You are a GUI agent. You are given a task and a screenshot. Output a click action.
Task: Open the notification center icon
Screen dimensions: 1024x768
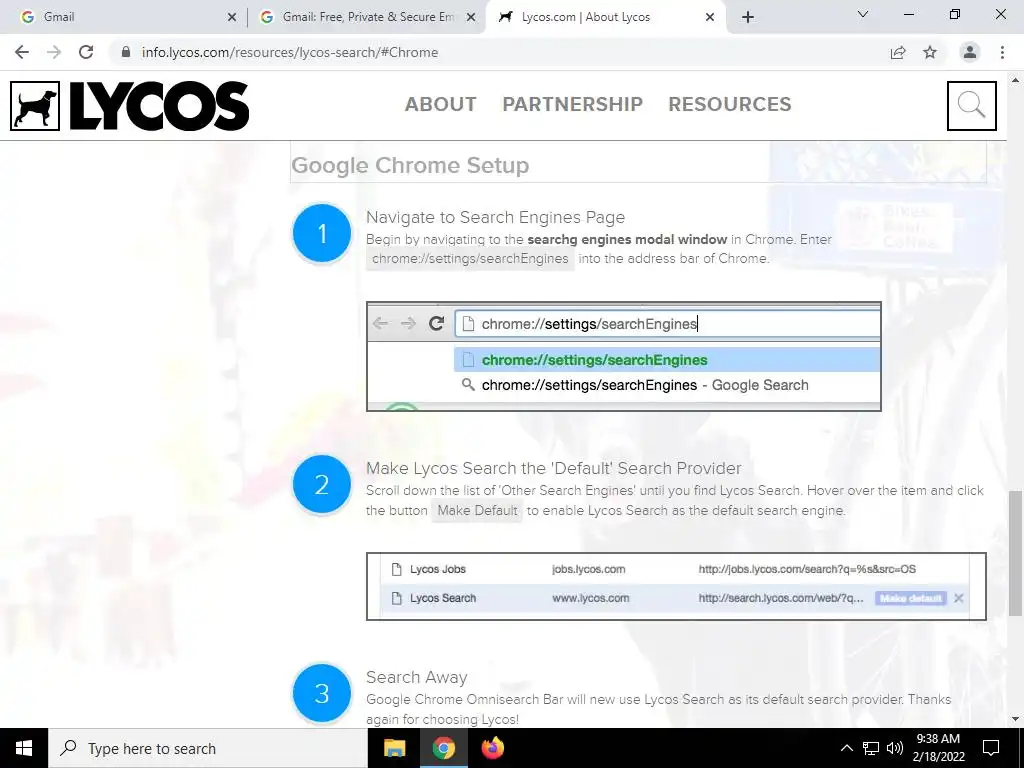pos(991,748)
